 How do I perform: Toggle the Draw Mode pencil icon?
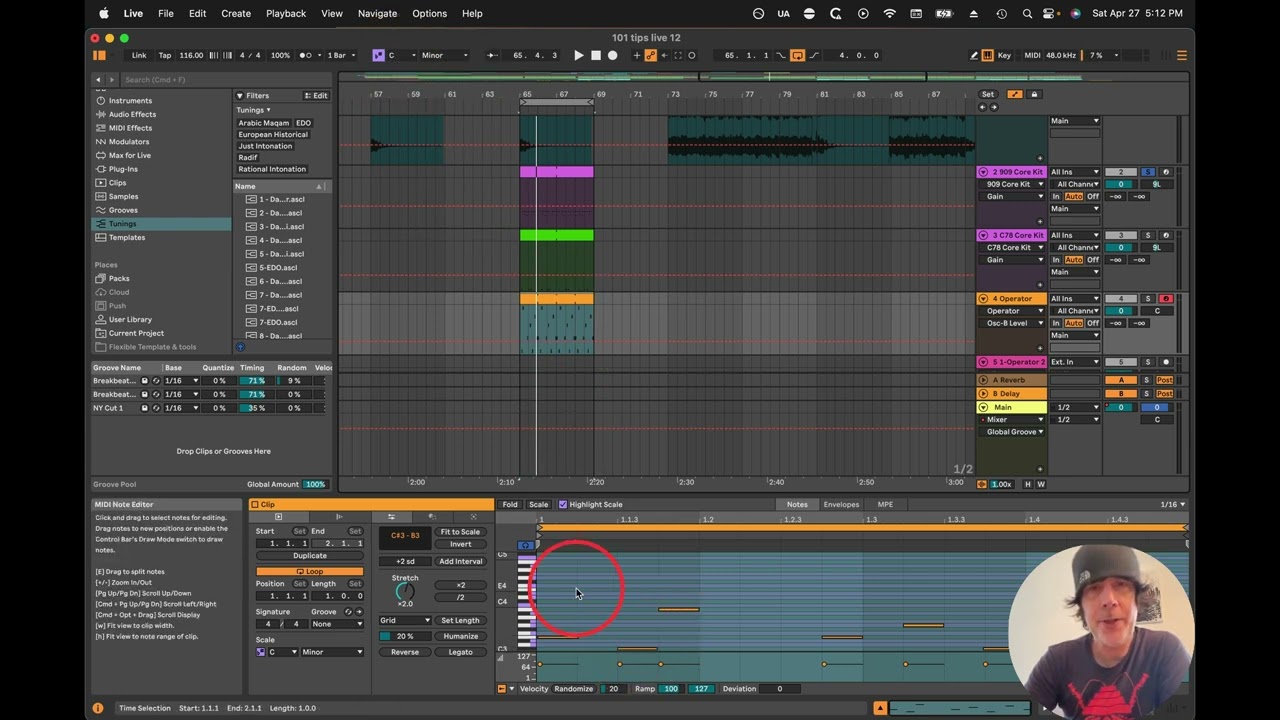(974, 55)
